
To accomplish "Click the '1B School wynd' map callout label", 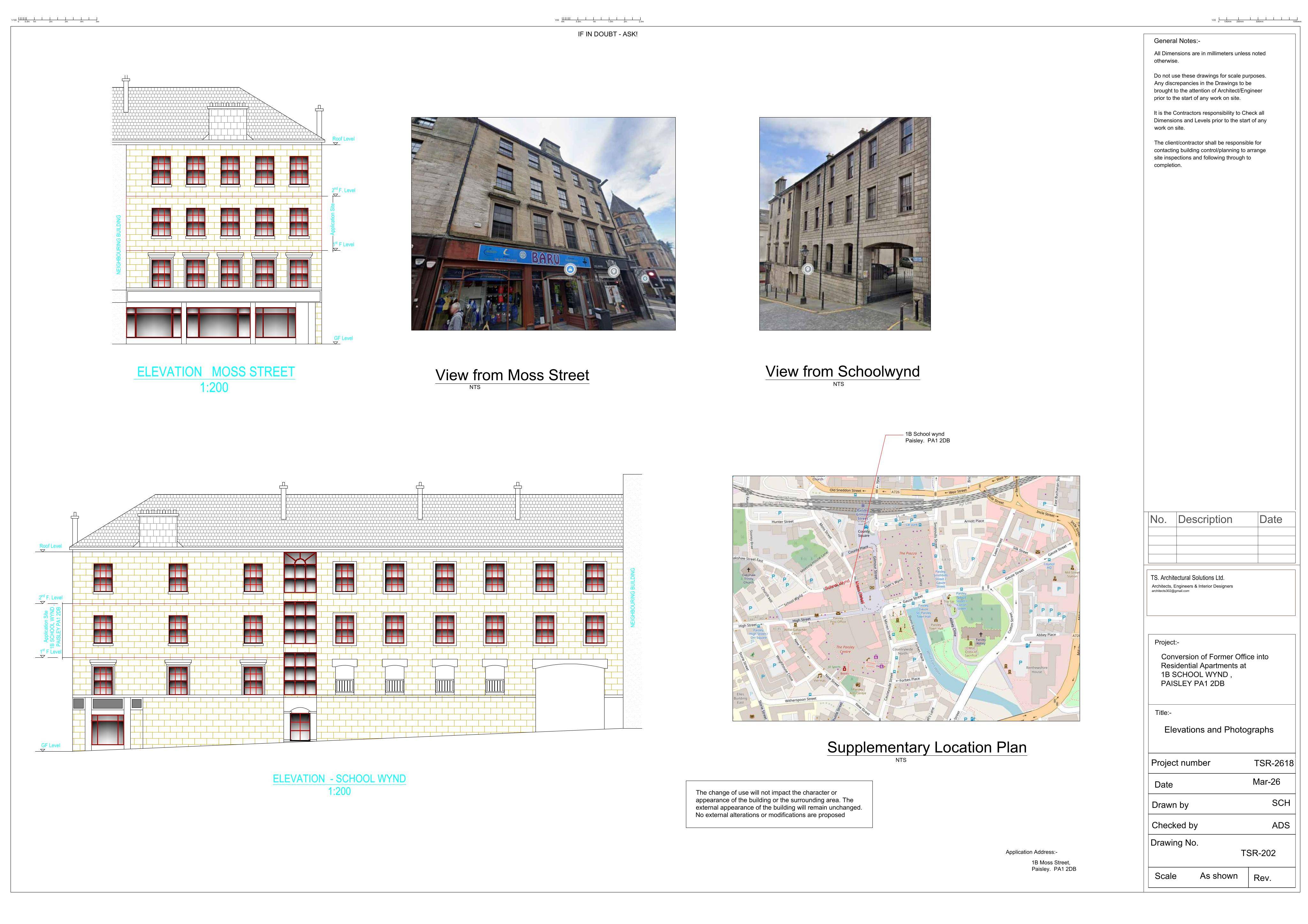I will click(927, 437).
